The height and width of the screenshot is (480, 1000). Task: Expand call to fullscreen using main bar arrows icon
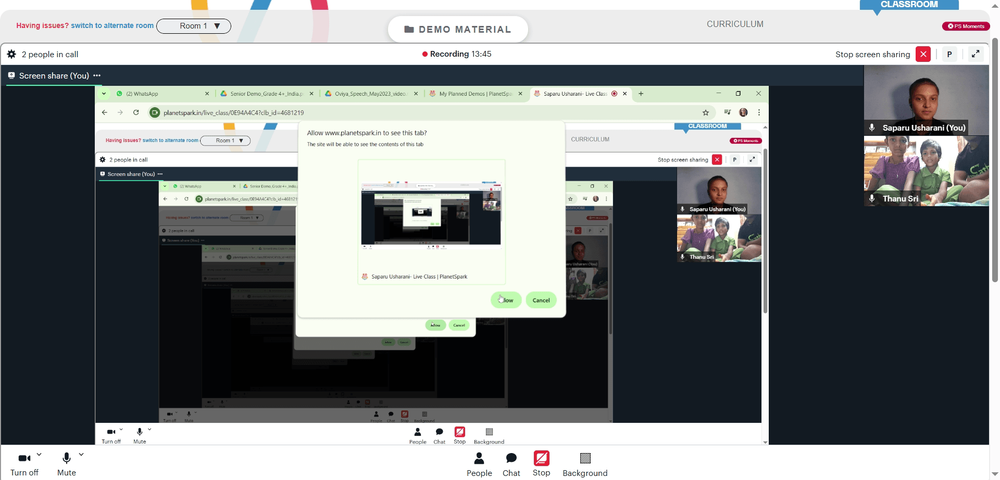pyautogui.click(x=975, y=54)
